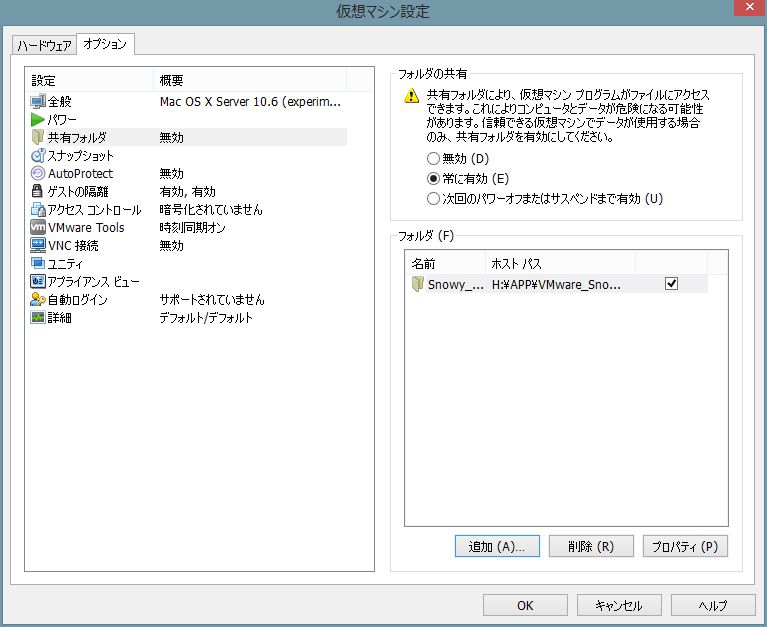
Task: Click the 自動ログイン user key icon
Action: 38,299
